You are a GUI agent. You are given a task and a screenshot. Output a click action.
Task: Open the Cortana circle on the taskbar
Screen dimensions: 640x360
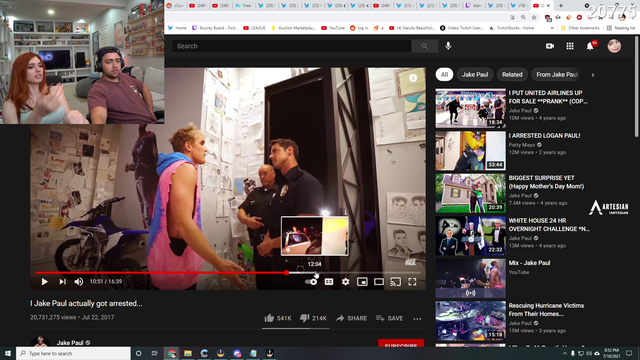click(x=138, y=353)
